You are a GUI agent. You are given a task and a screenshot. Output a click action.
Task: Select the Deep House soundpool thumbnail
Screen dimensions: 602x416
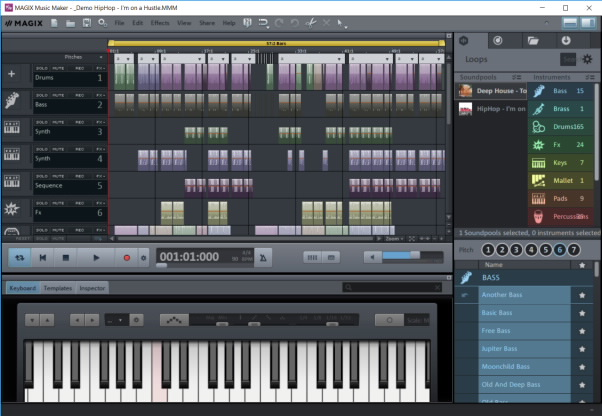(x=465, y=91)
